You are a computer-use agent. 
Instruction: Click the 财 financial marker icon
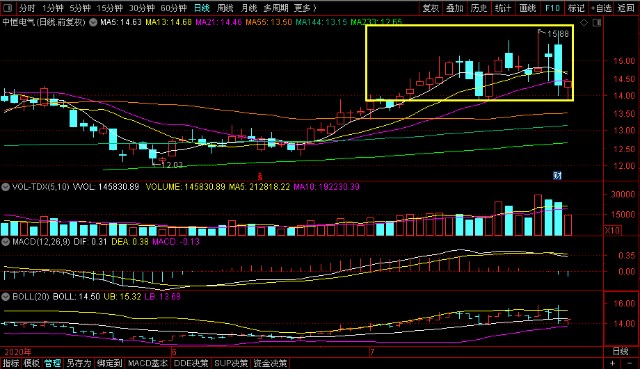click(x=557, y=176)
